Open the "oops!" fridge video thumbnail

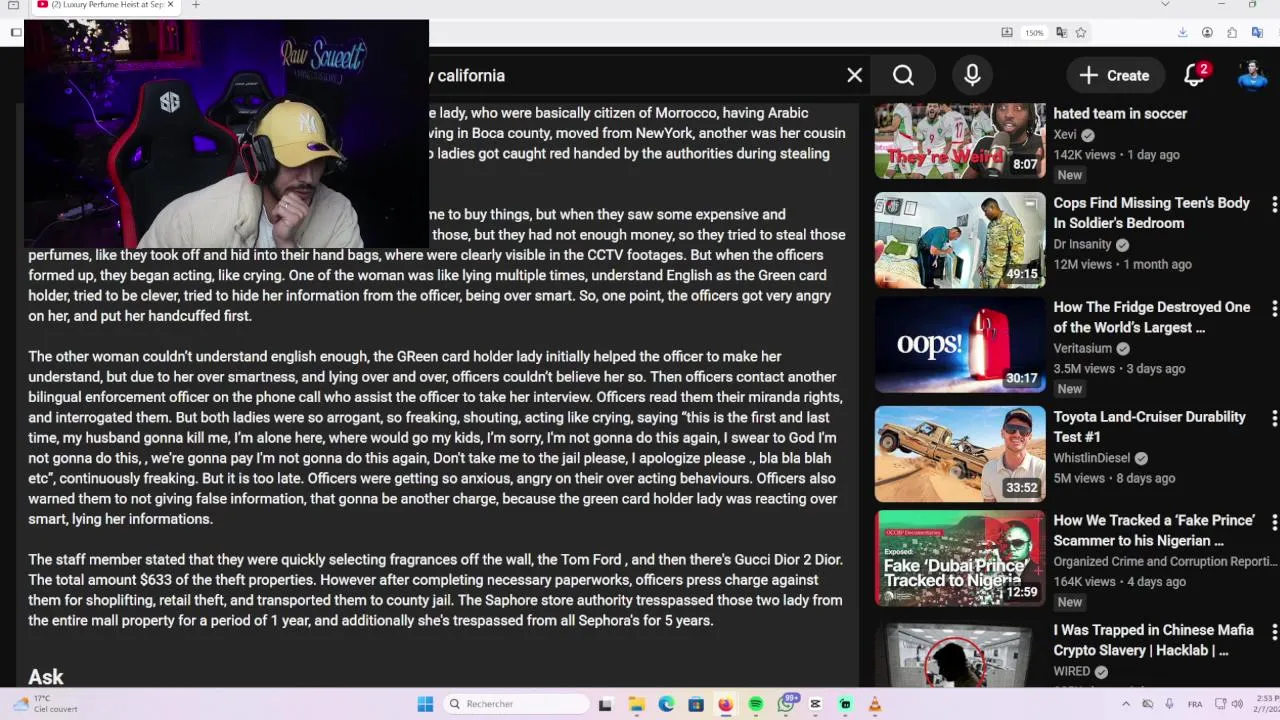(x=960, y=345)
